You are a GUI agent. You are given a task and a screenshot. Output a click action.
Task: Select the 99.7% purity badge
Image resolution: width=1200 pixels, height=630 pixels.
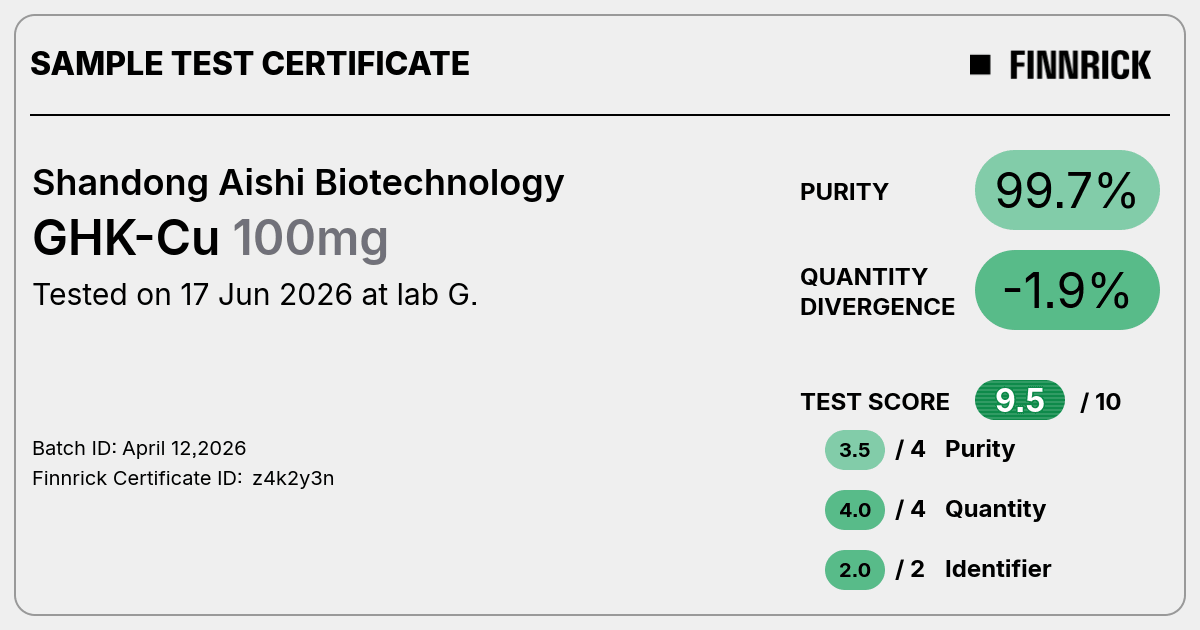(1067, 190)
